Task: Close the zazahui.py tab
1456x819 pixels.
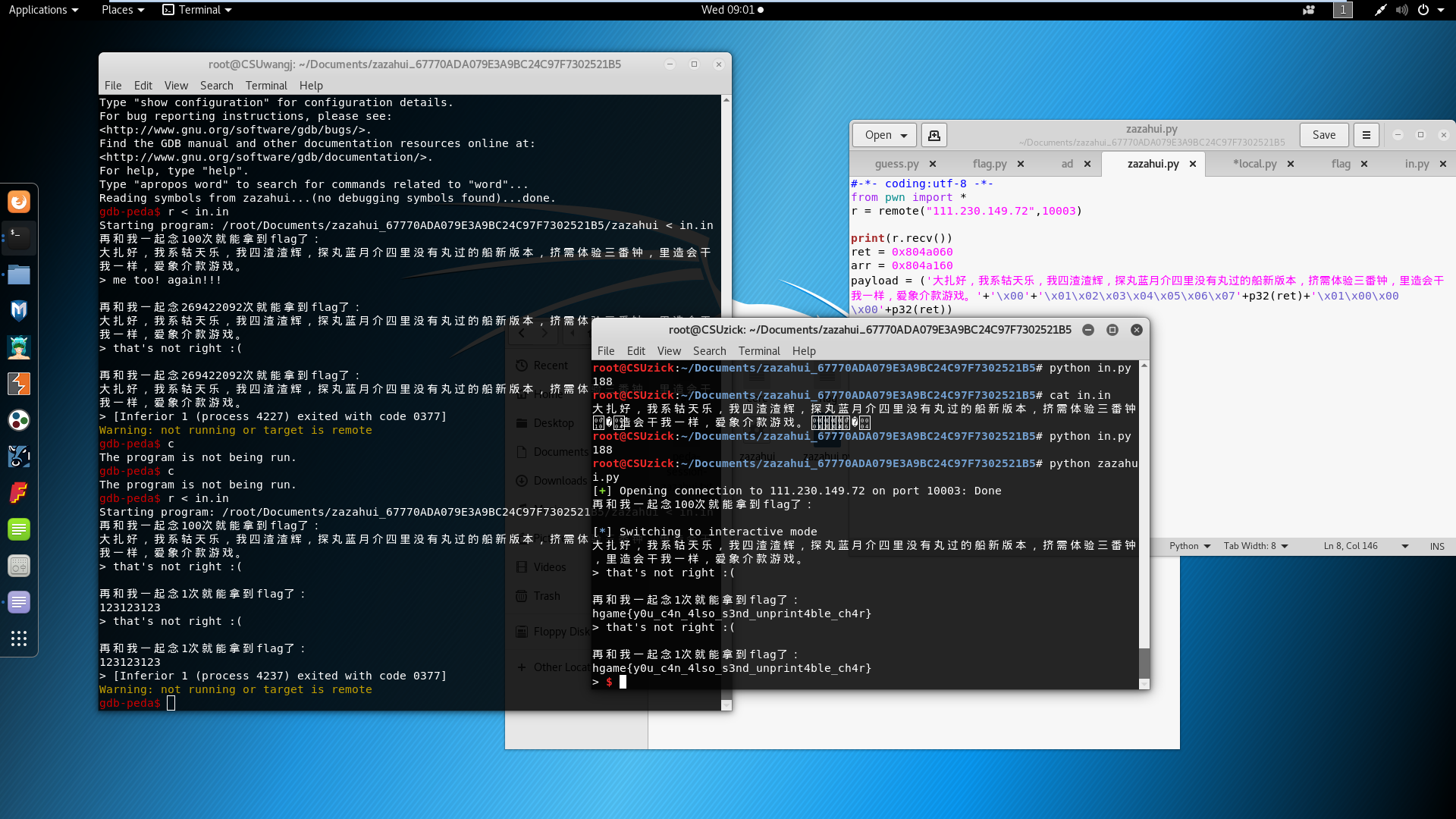Action: pyautogui.click(x=1193, y=164)
